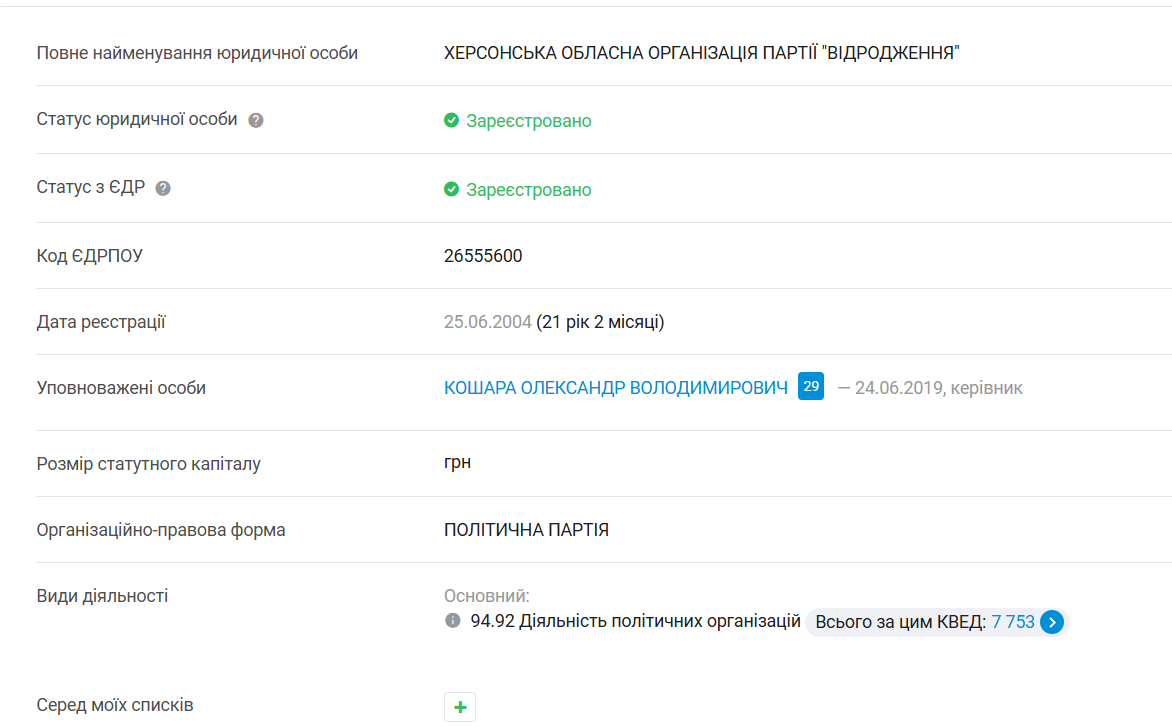The image size is (1172, 727).
Task: Click info icon beside 94.92 activity code
Action: click(x=453, y=620)
